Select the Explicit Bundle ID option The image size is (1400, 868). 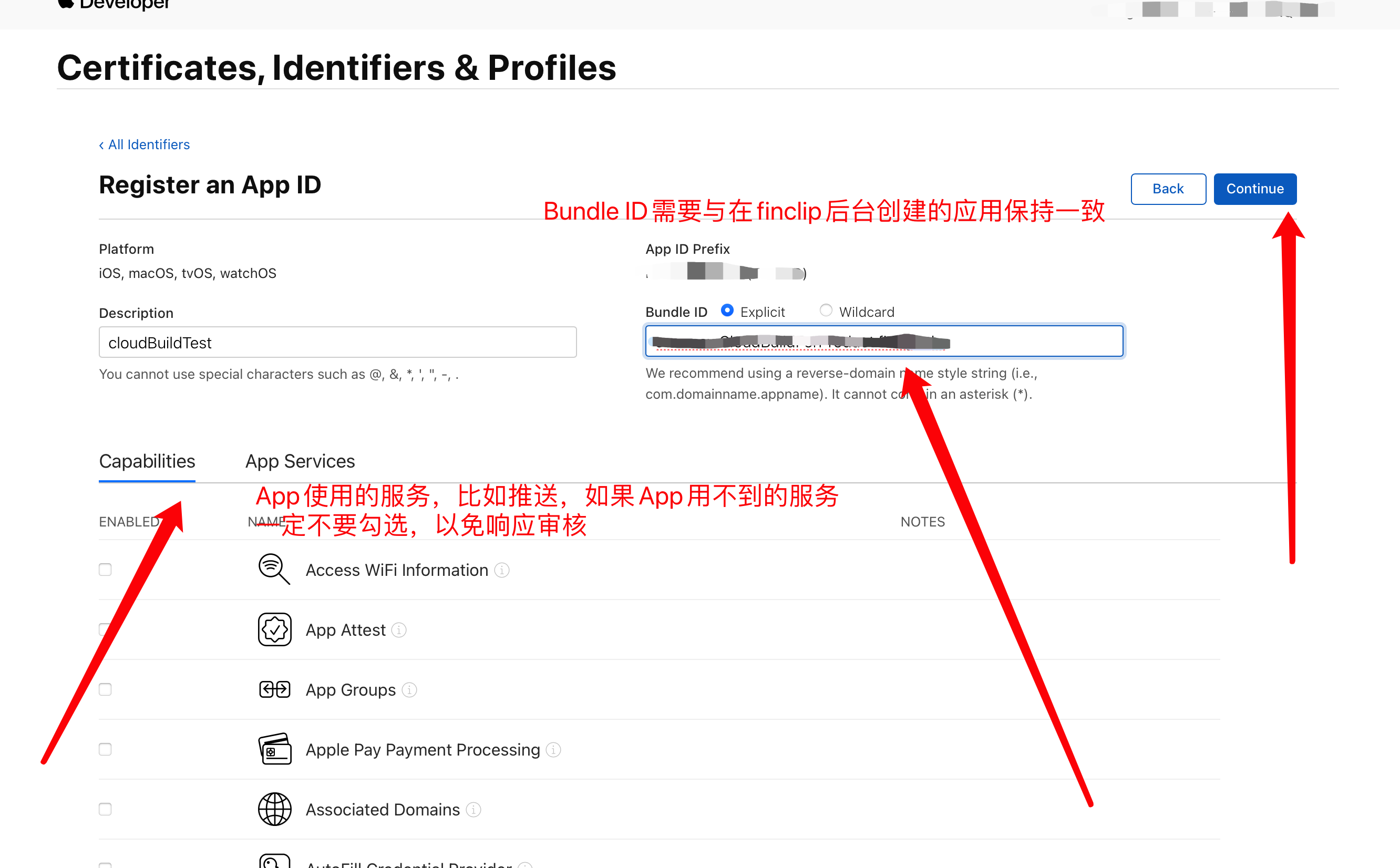coord(727,311)
